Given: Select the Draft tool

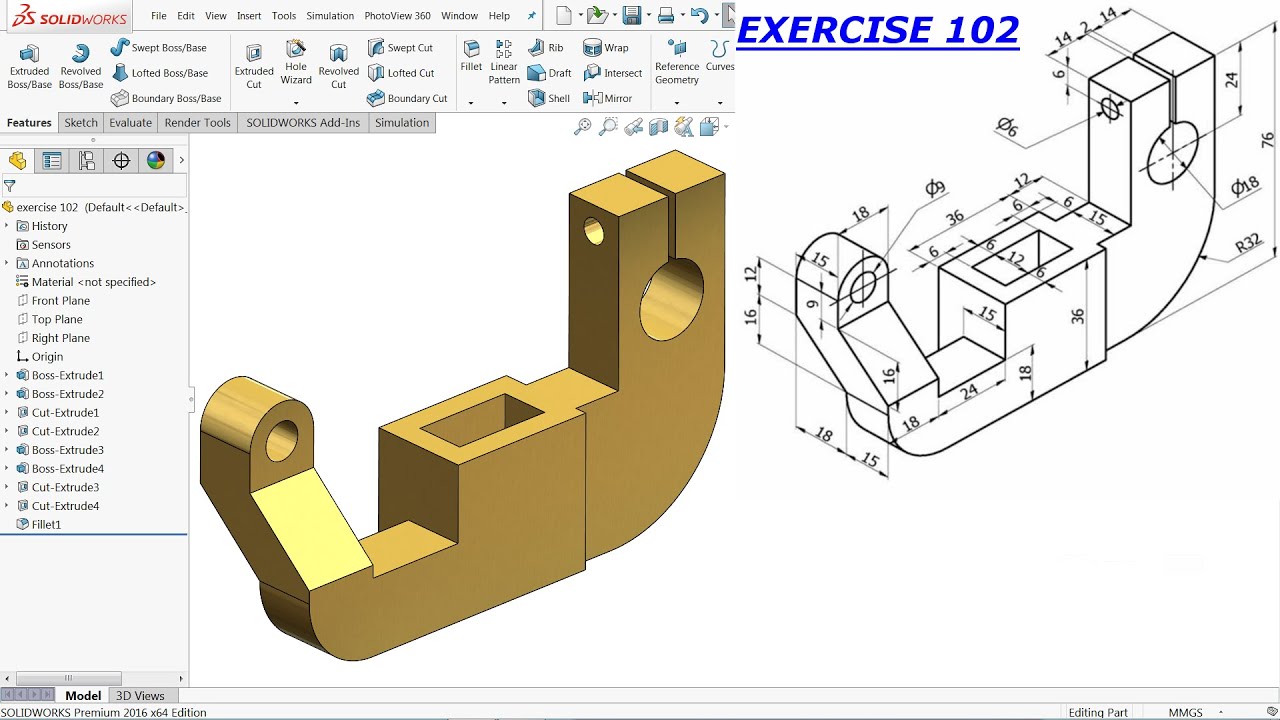Looking at the screenshot, I should click(549, 73).
